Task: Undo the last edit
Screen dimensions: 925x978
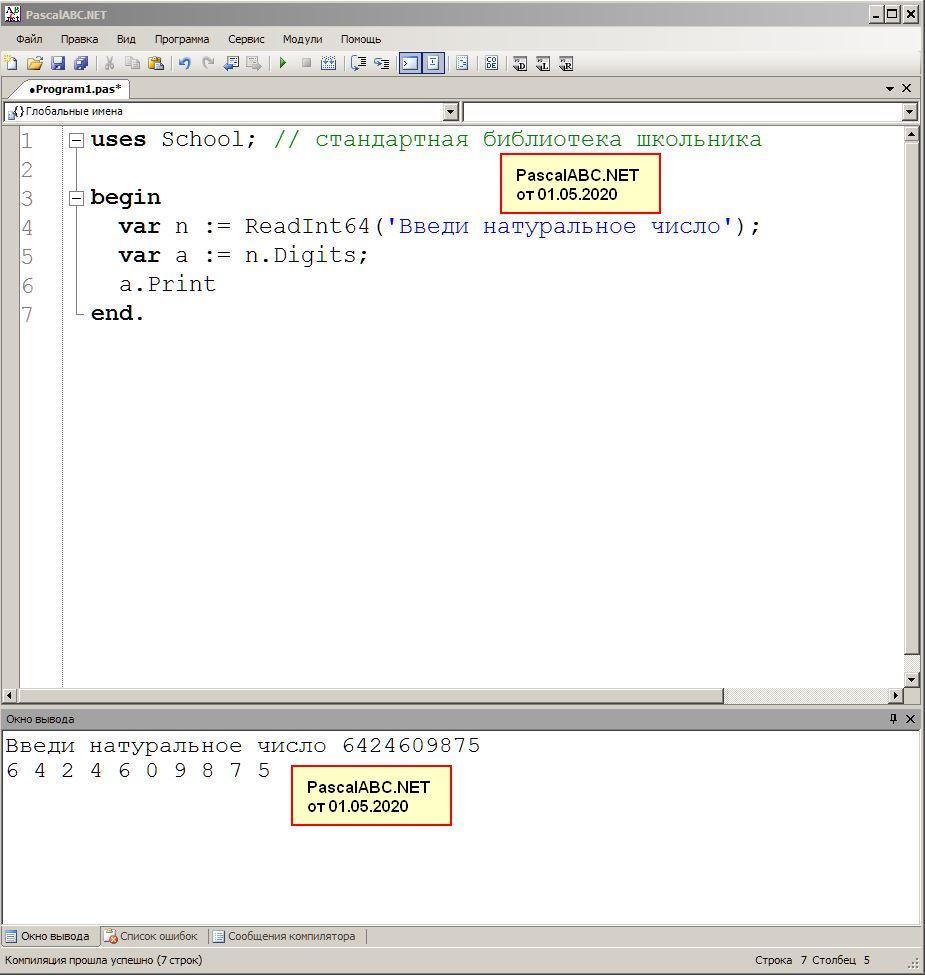Action: (x=185, y=63)
